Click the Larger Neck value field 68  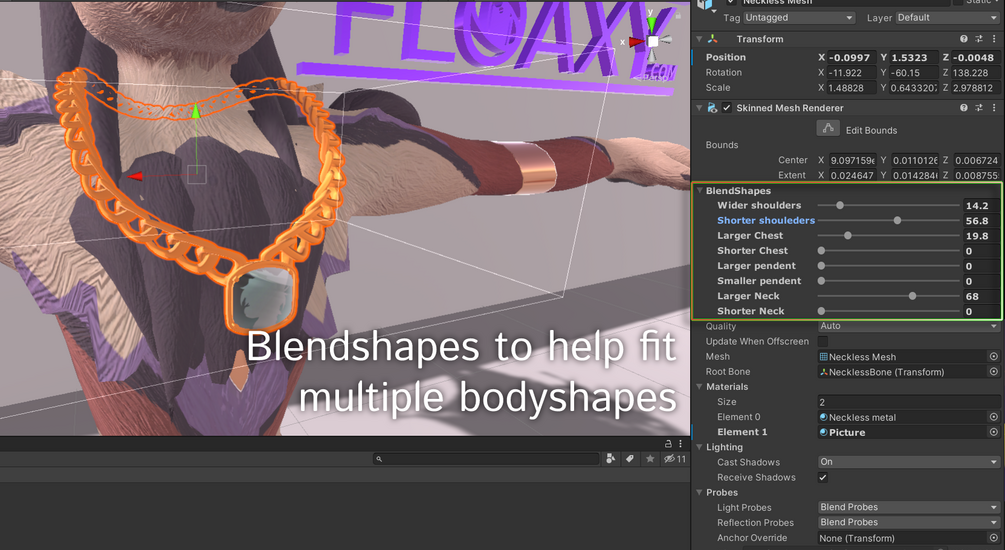[x=981, y=296]
